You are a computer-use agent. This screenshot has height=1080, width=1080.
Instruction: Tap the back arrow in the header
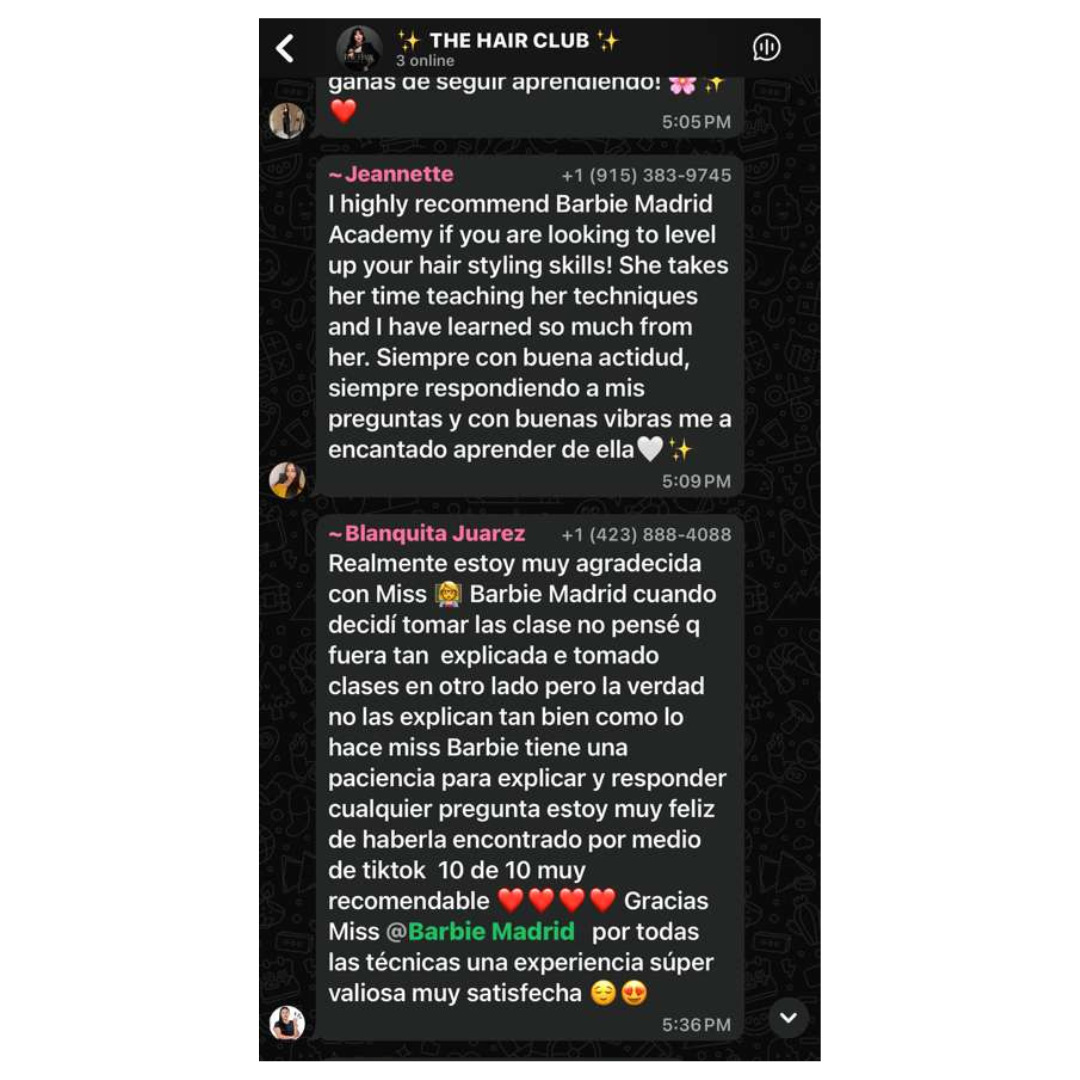pyautogui.click(x=285, y=49)
